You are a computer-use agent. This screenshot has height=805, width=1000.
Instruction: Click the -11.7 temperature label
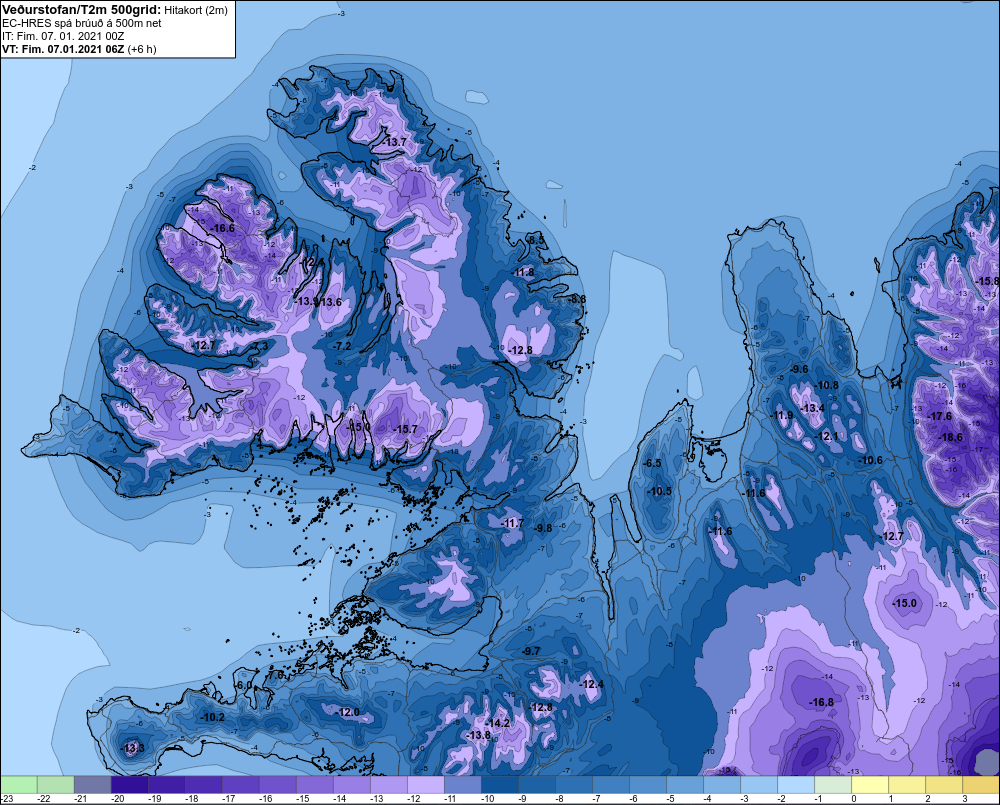pos(512,523)
